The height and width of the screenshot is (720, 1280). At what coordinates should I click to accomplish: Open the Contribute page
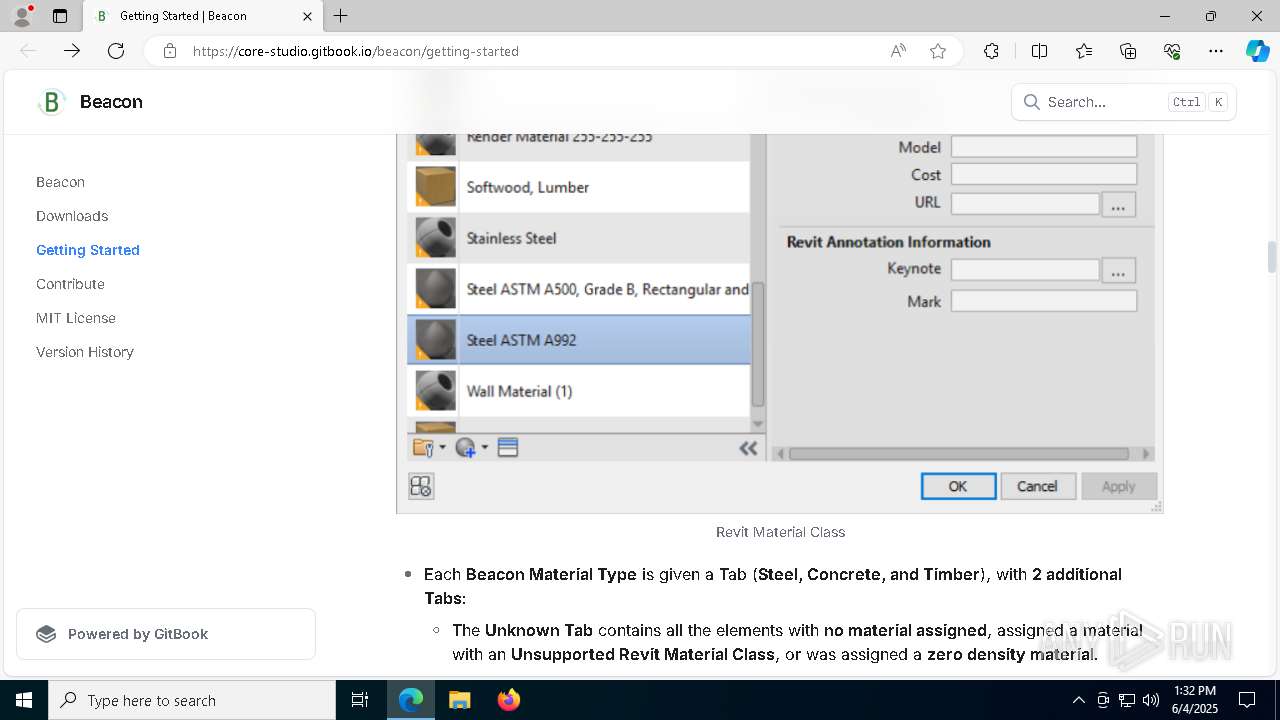(x=70, y=284)
